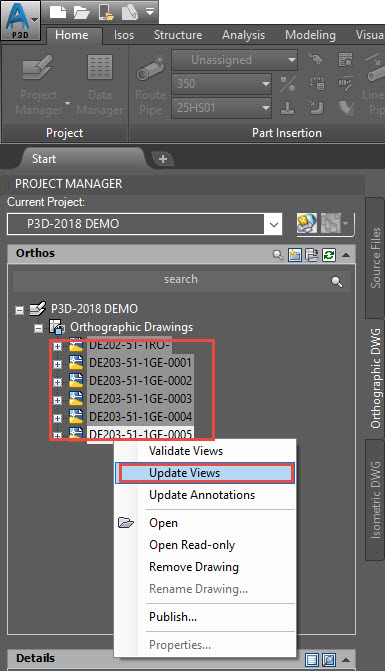Screen dimensions: 385x671
Task: Click the Data Manager ribbon button
Action: pos(100,86)
